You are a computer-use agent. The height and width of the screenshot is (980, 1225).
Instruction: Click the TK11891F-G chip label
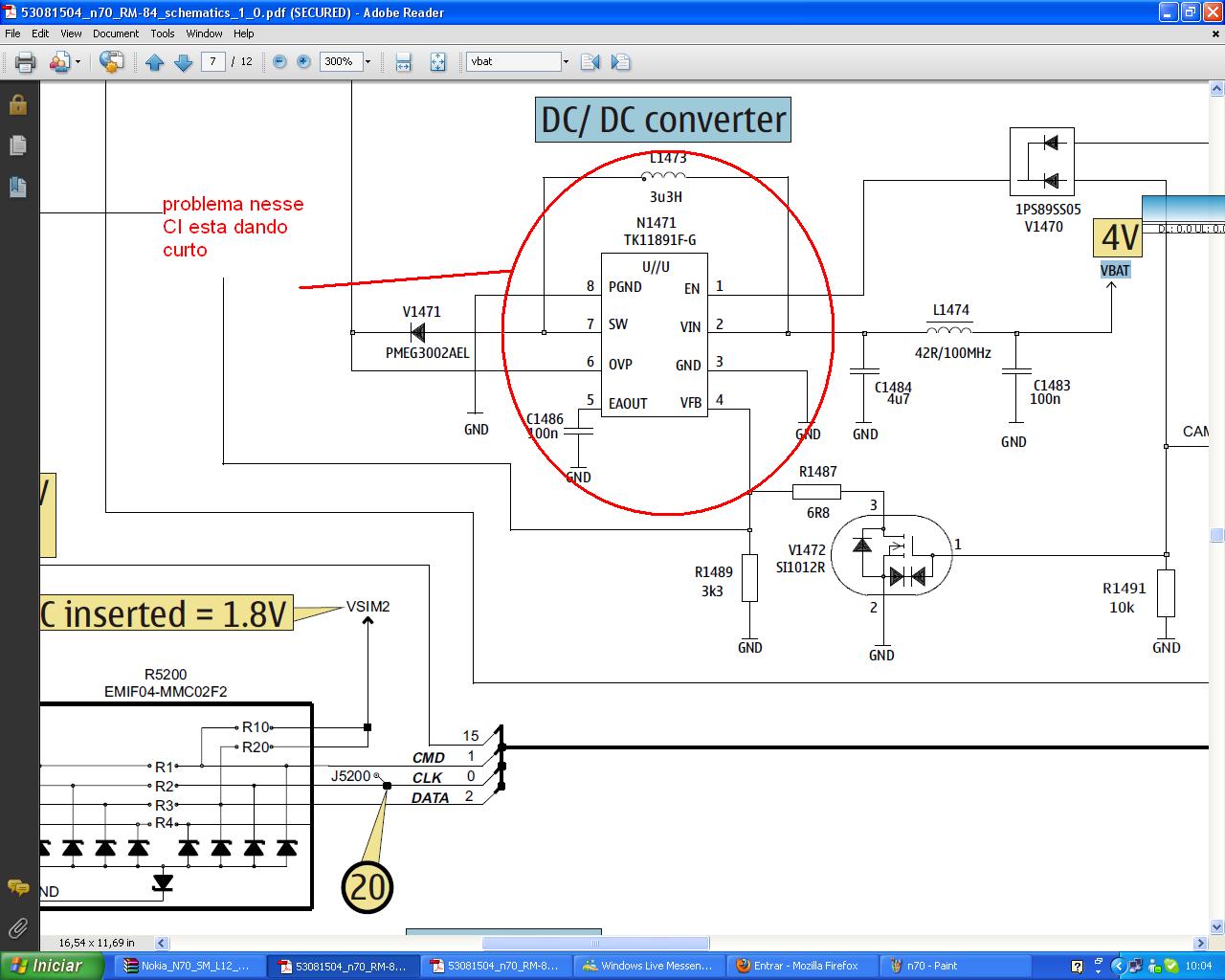659,240
